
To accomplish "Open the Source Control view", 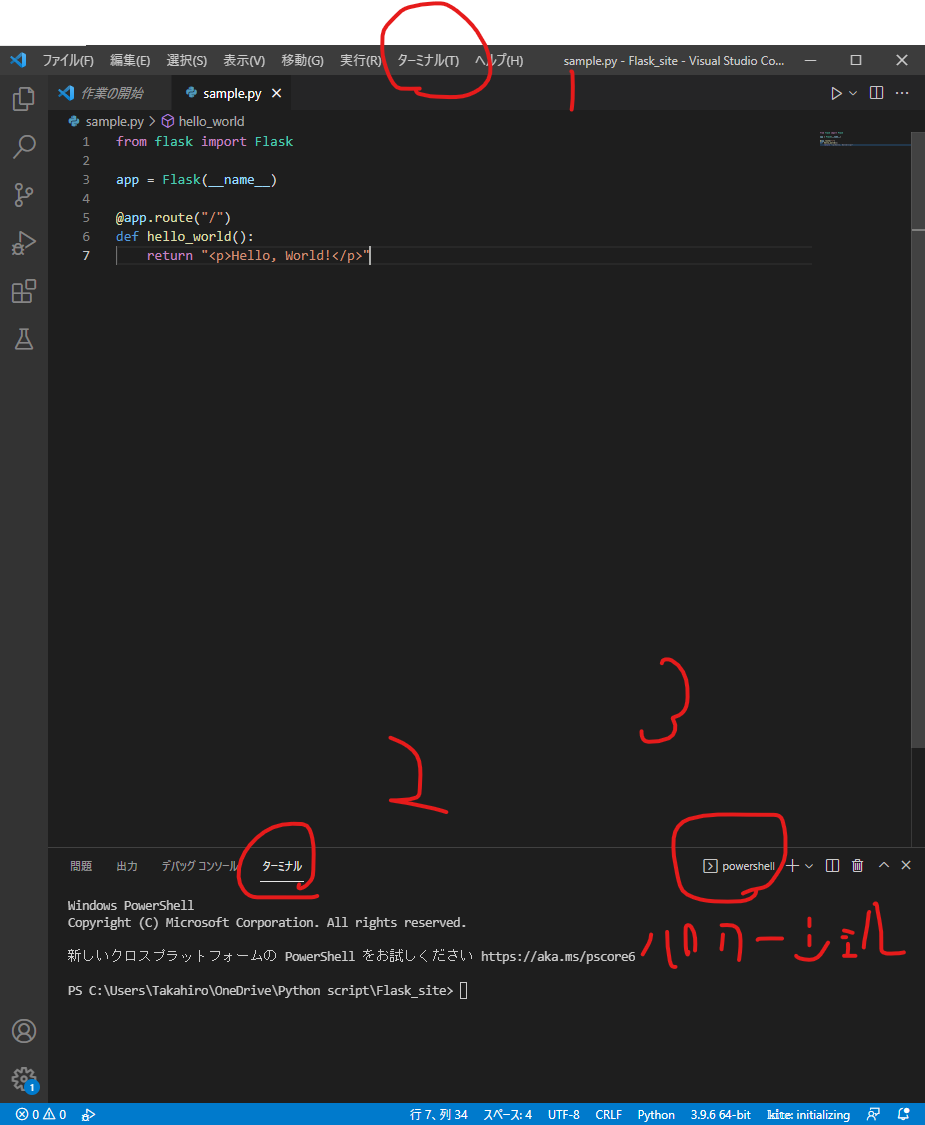I will pos(23,195).
